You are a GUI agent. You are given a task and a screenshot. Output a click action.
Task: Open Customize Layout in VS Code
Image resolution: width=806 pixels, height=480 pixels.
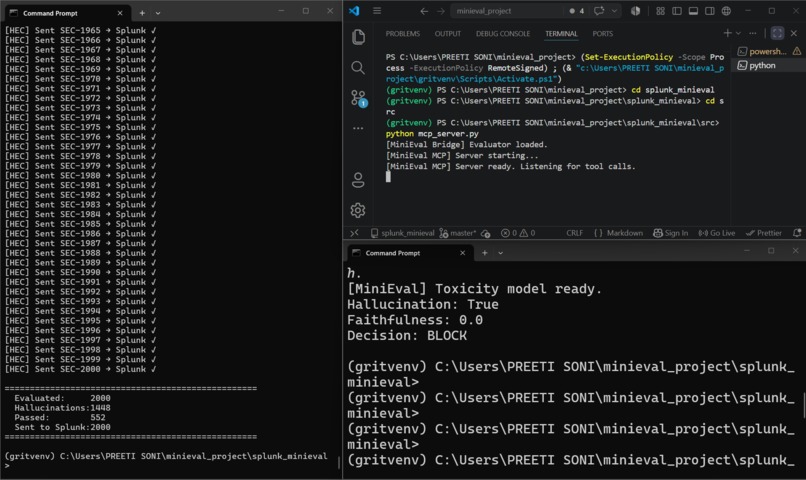click(x=661, y=11)
